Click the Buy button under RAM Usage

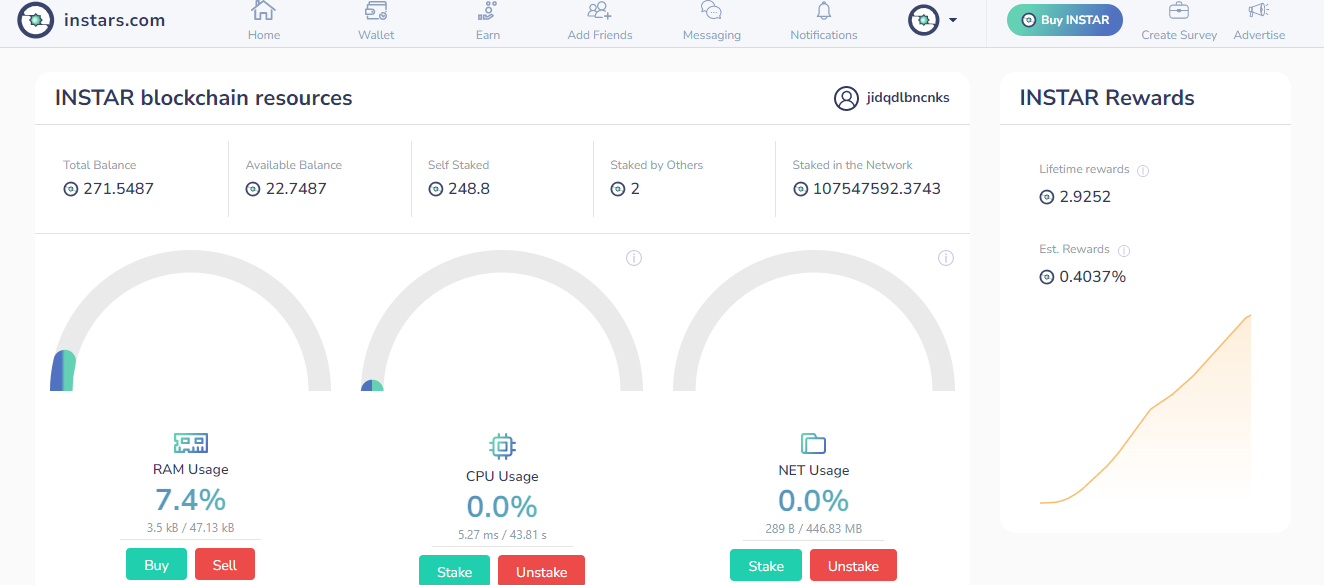pos(157,565)
